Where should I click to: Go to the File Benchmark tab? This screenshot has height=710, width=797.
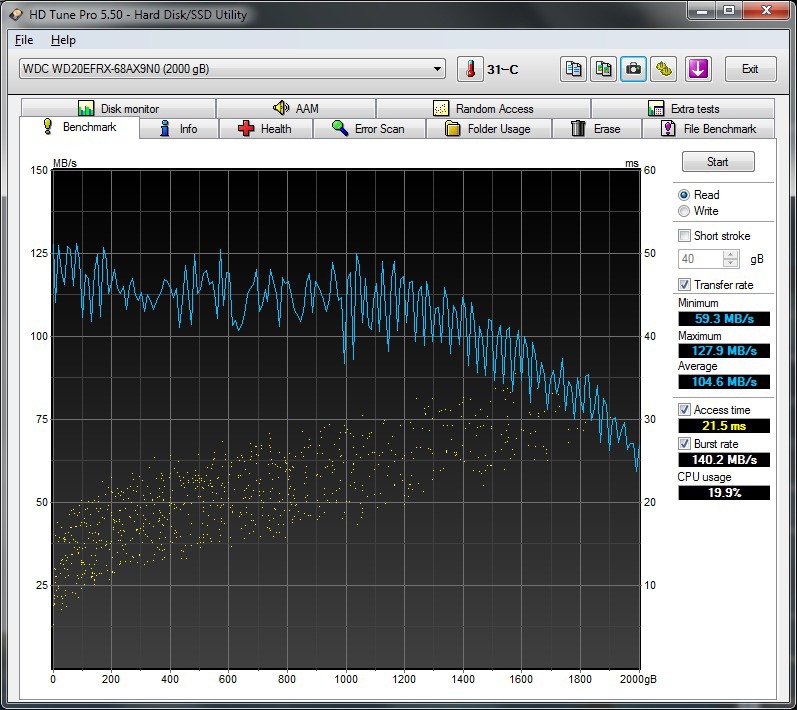[709, 129]
